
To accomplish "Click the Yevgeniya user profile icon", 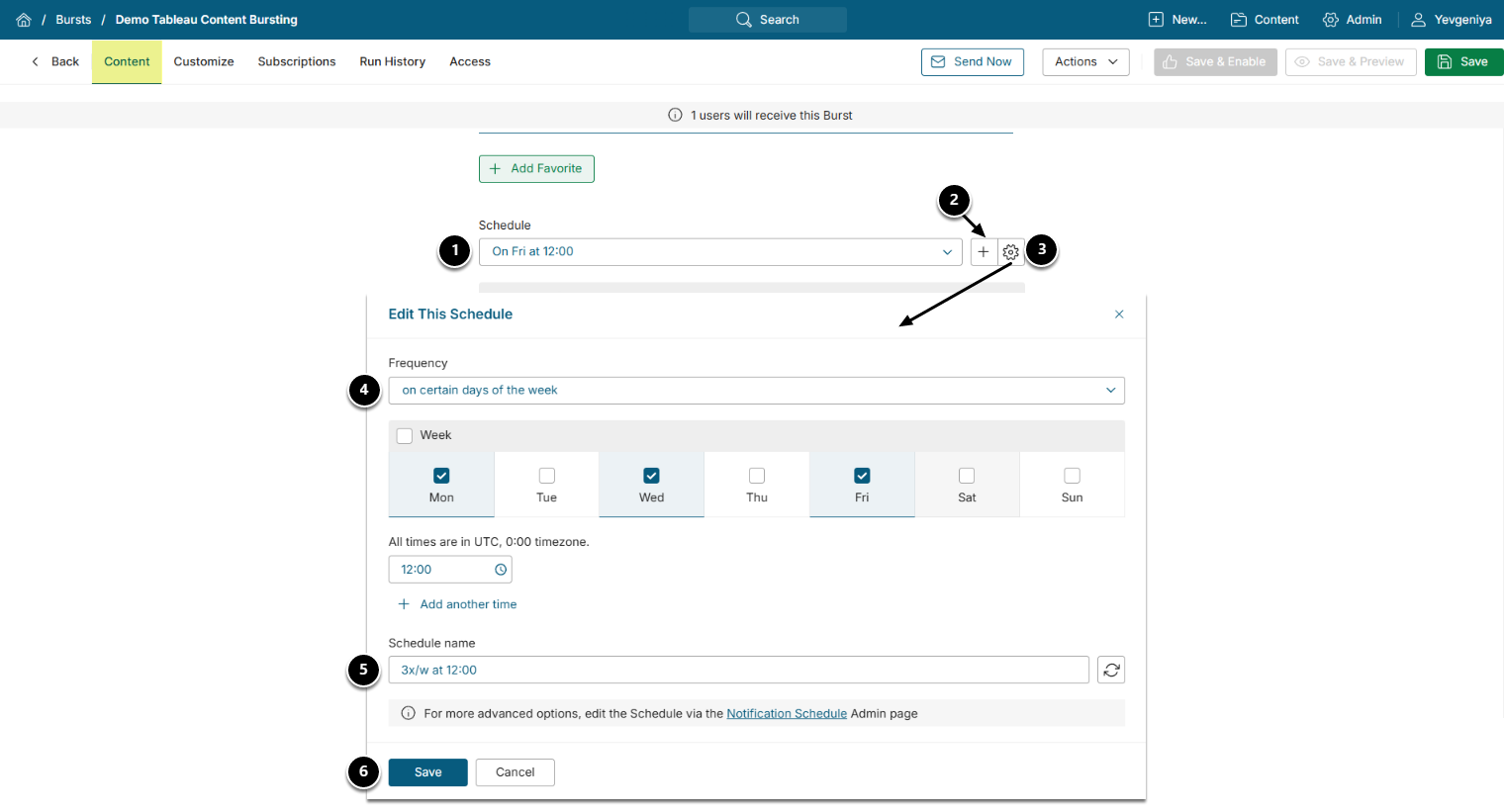I will (x=1419, y=20).
